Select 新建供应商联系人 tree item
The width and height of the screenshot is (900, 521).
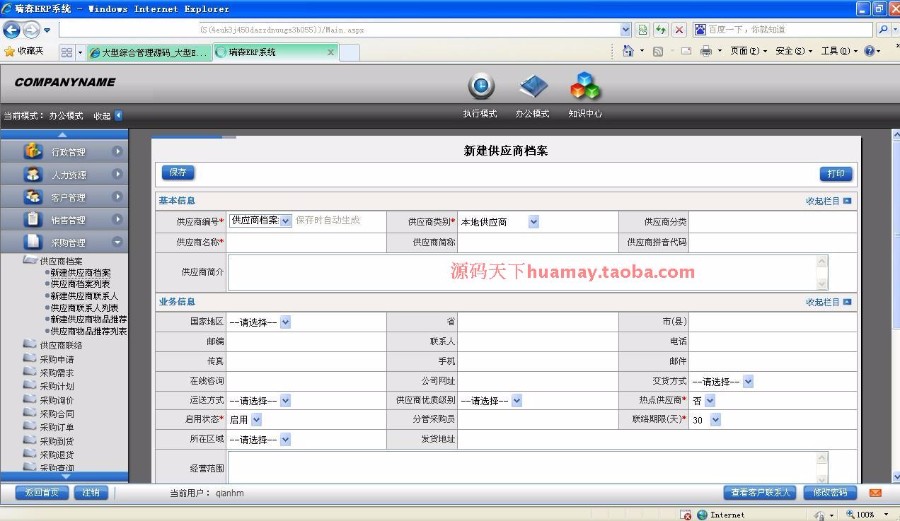84,296
